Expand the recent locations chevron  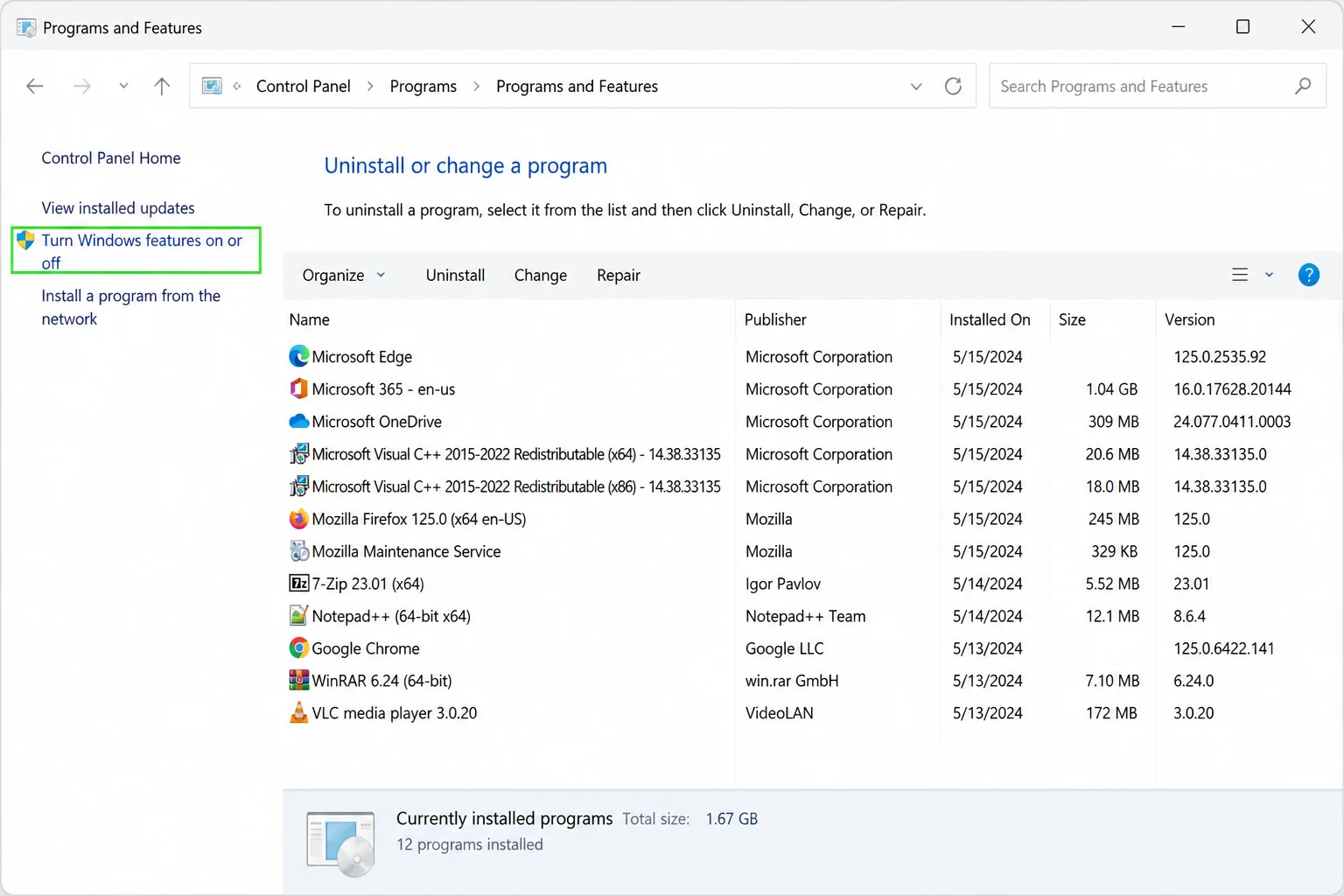(x=123, y=86)
